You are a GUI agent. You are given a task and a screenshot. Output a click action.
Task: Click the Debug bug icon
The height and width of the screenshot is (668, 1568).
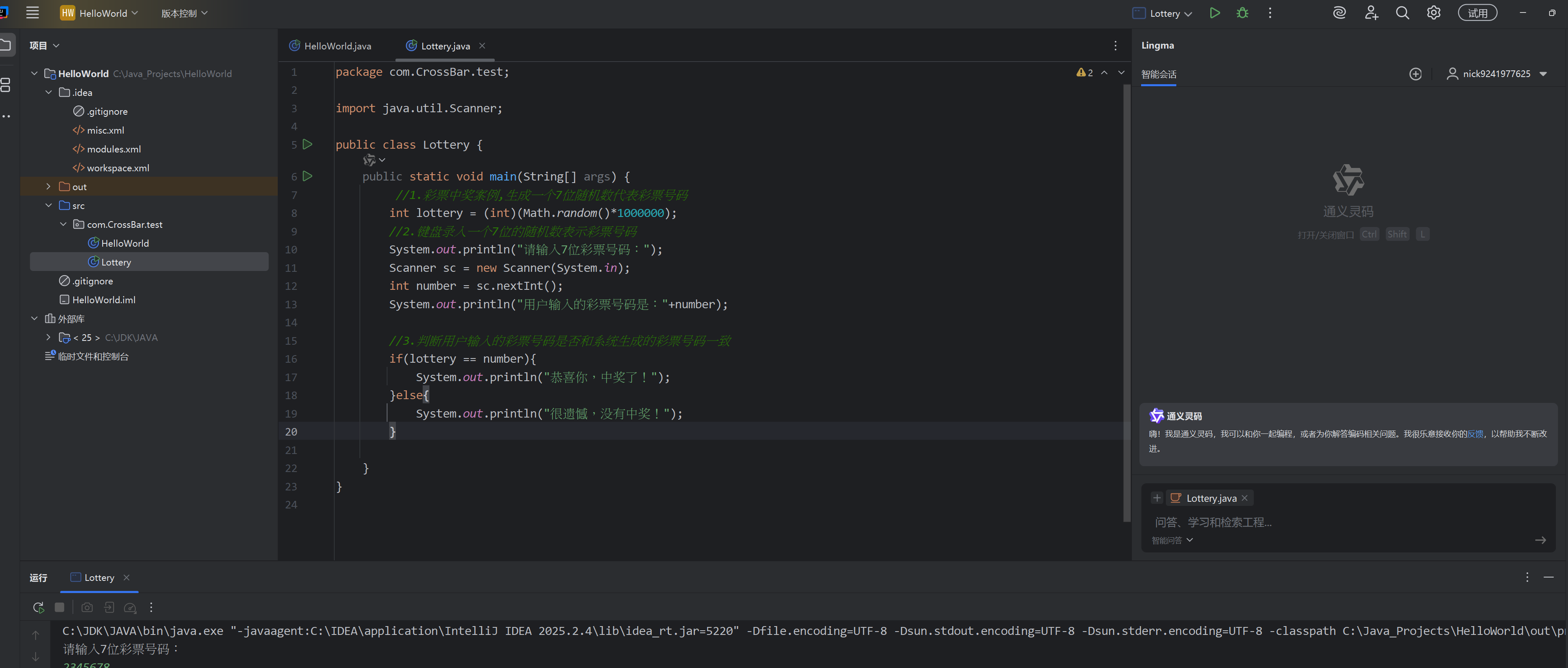(1243, 13)
